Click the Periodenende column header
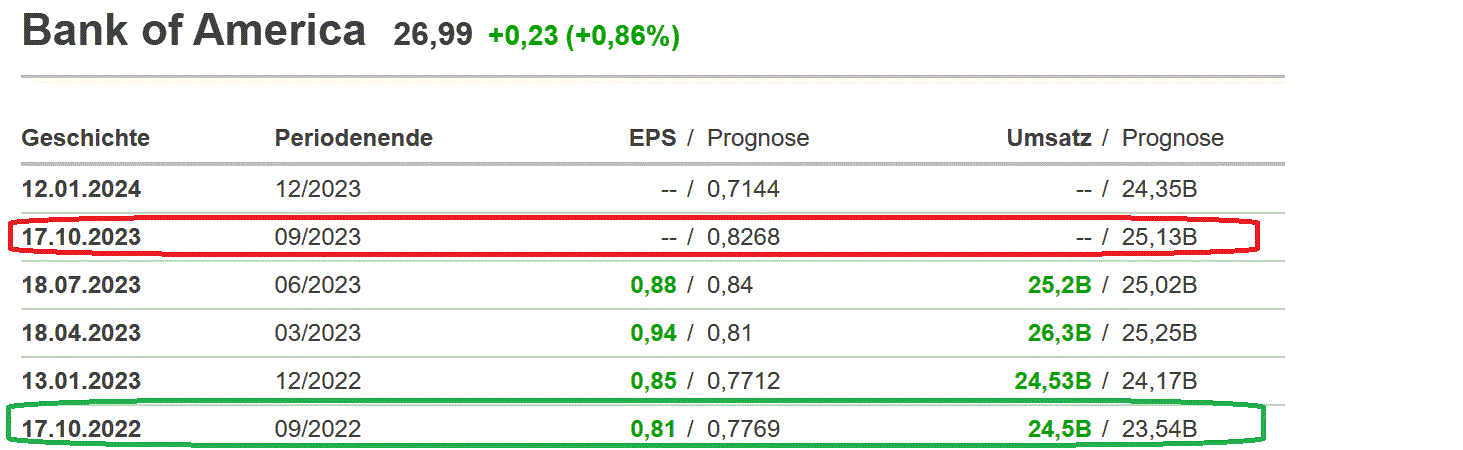 click(354, 138)
